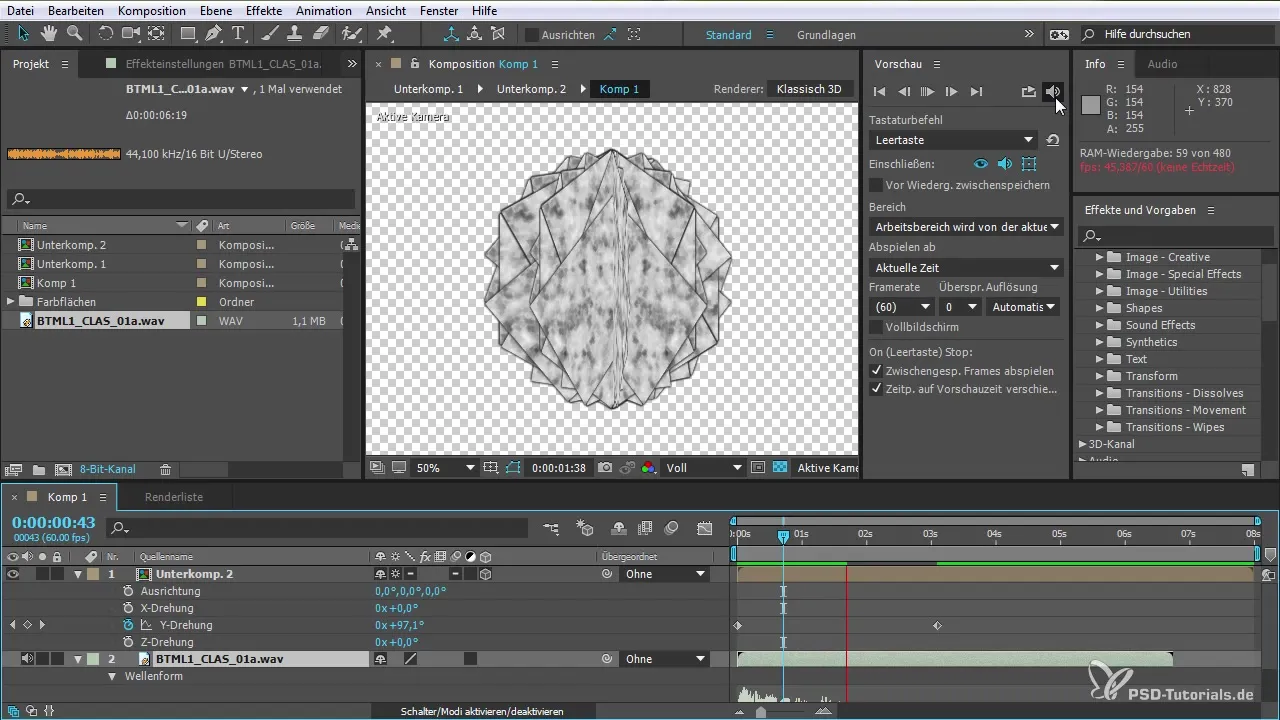The image size is (1280, 720).
Task: Select the Horizontal Type tool
Action: point(238,34)
